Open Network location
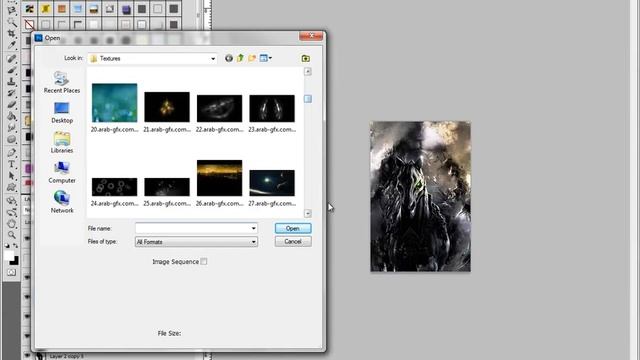 [x=62, y=202]
